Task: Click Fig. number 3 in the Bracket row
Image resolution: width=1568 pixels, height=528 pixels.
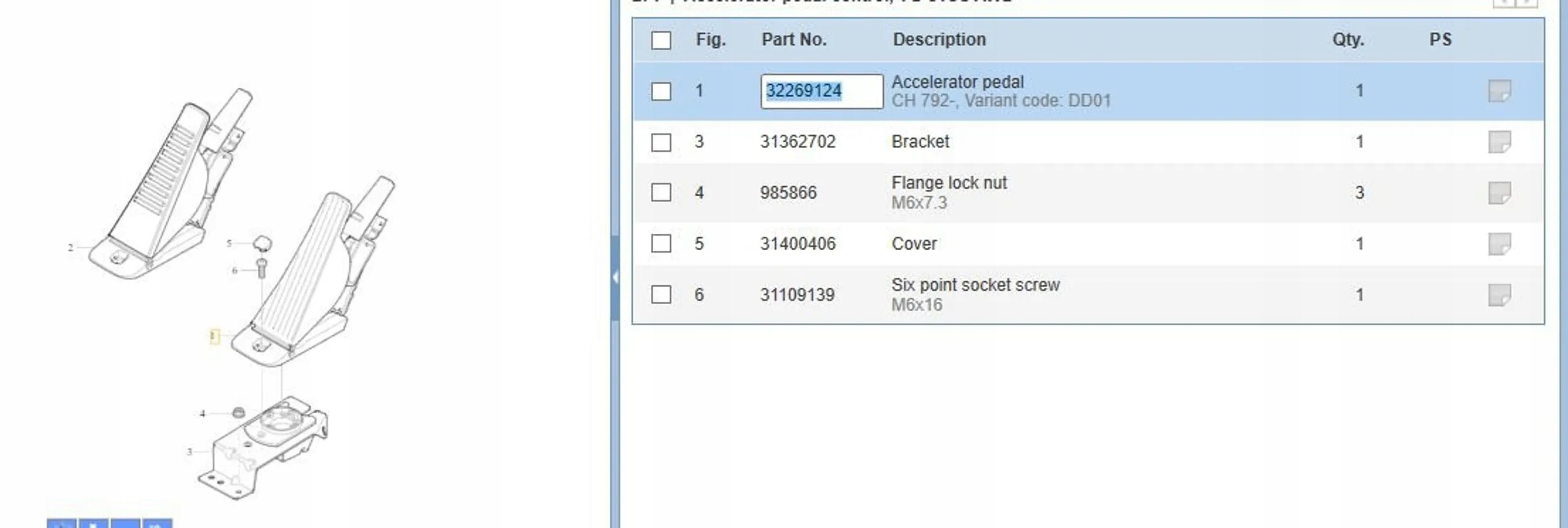Action: pyautogui.click(x=699, y=142)
